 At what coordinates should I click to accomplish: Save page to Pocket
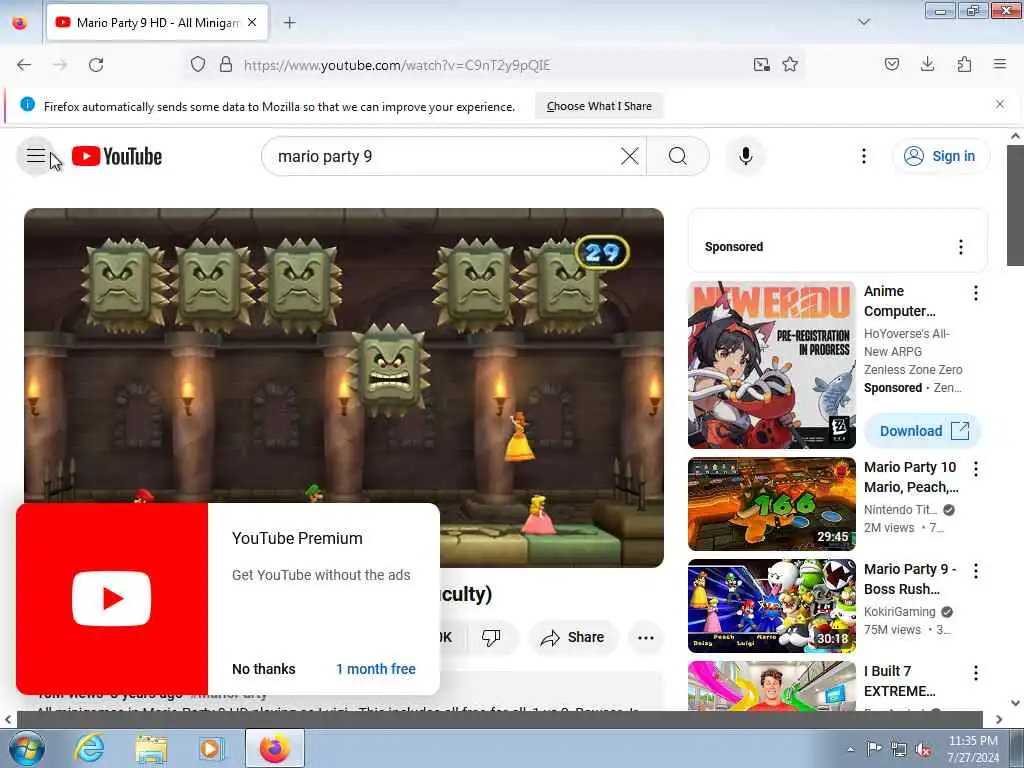click(892, 64)
